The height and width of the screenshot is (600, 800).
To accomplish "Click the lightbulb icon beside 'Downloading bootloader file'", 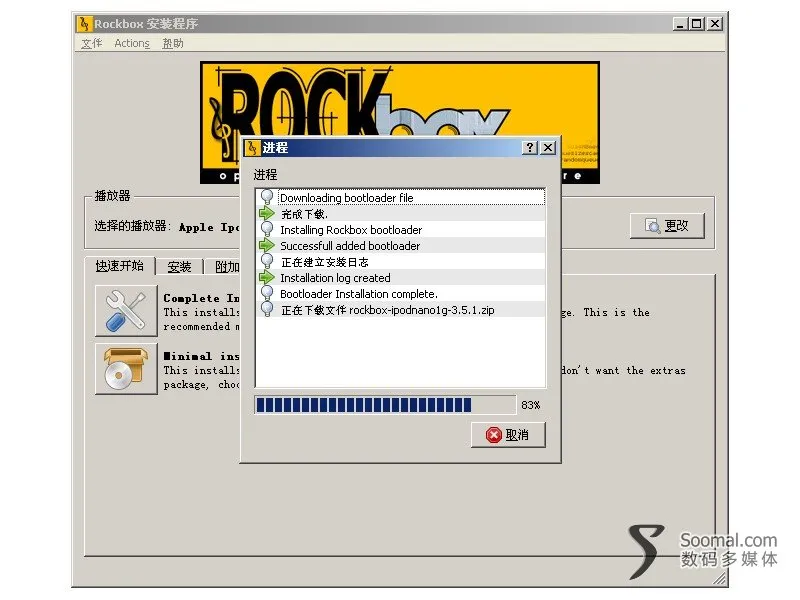I will click(x=267, y=197).
